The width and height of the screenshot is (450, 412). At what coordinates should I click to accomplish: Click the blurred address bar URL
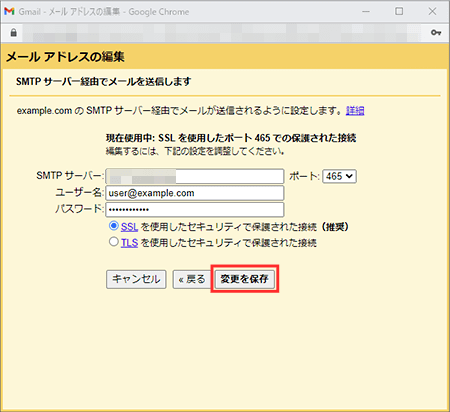point(223,33)
